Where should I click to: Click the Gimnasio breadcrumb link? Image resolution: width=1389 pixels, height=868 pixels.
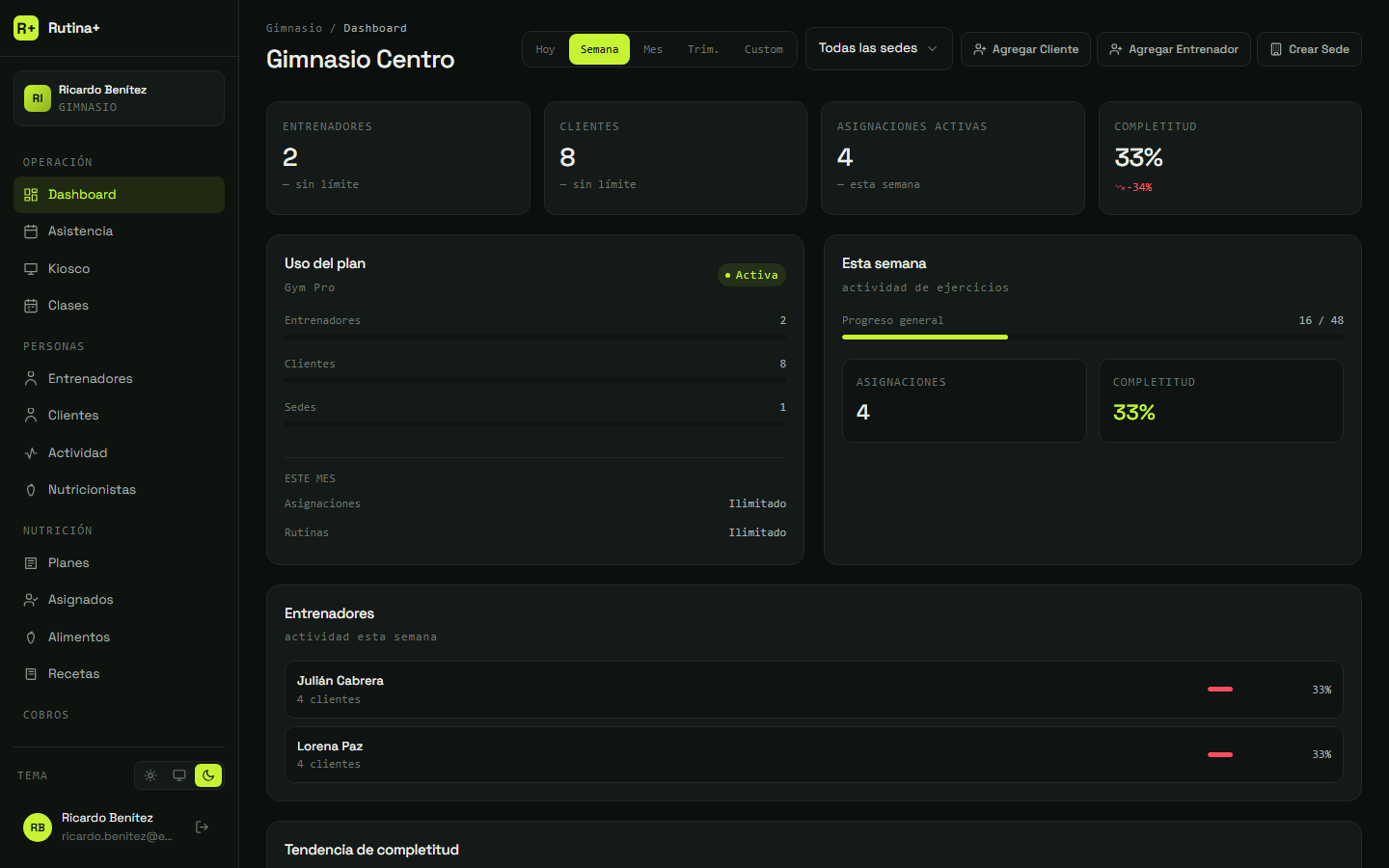[294, 28]
